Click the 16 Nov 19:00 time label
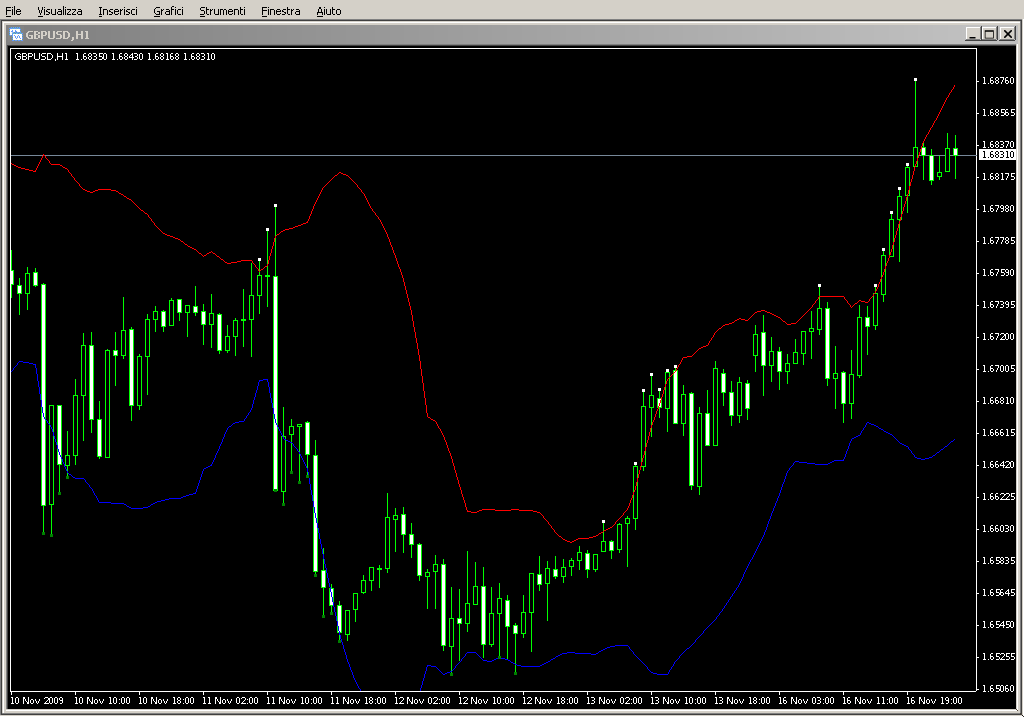1024x717 pixels. [x=934, y=701]
